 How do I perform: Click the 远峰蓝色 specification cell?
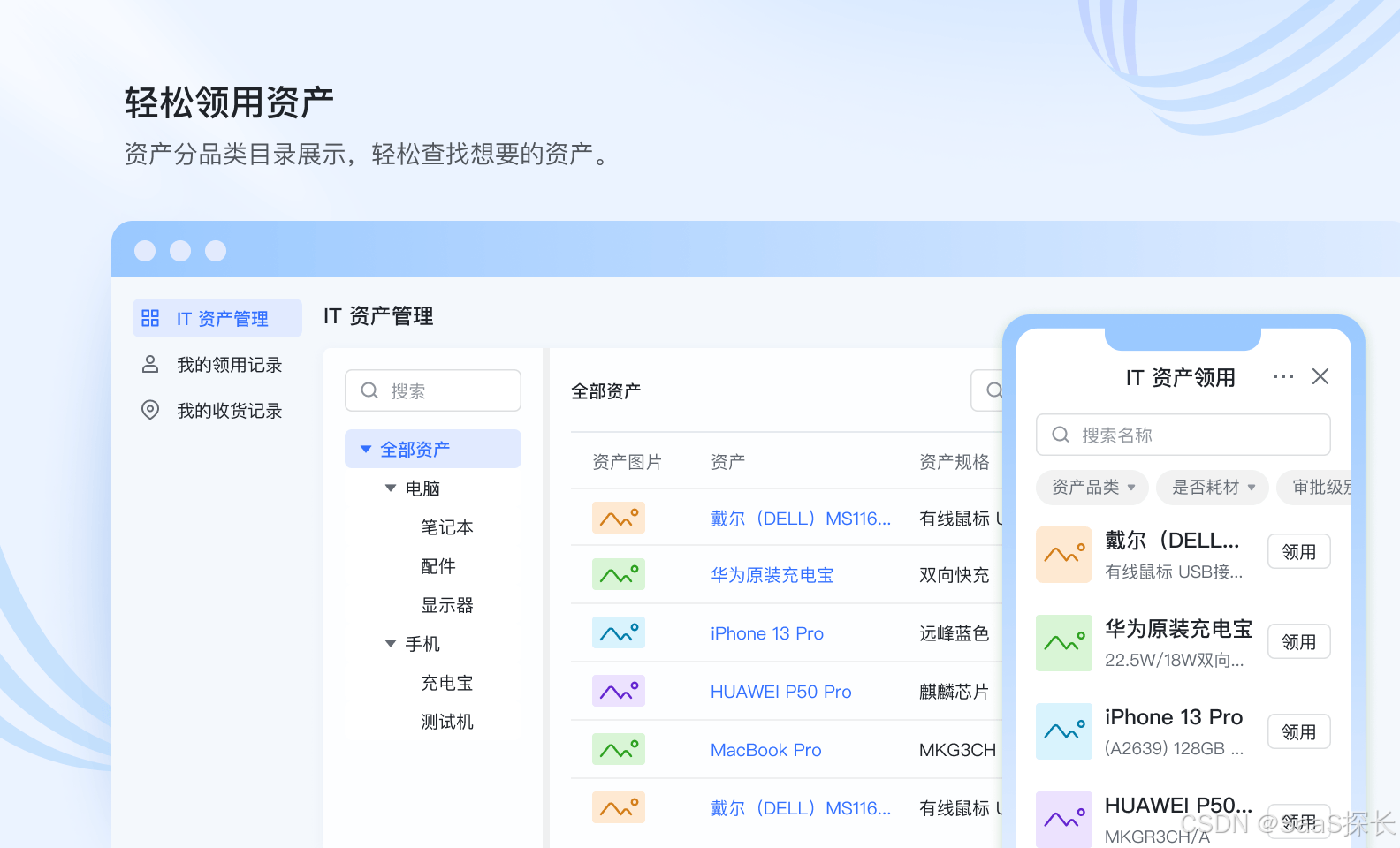point(955,633)
